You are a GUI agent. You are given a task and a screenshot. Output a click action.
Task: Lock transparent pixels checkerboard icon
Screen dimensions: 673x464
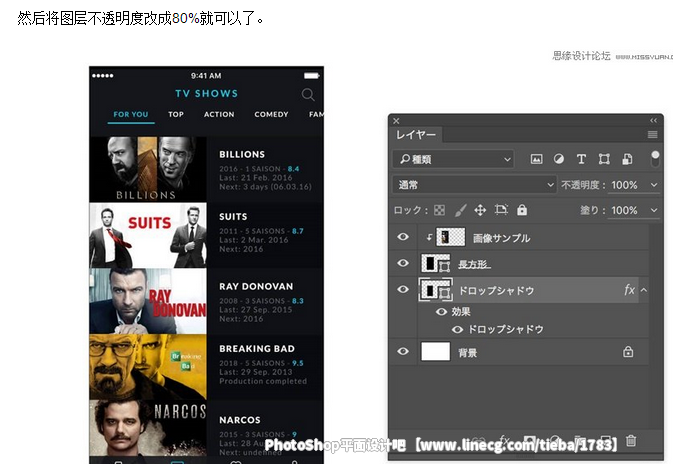click(440, 210)
